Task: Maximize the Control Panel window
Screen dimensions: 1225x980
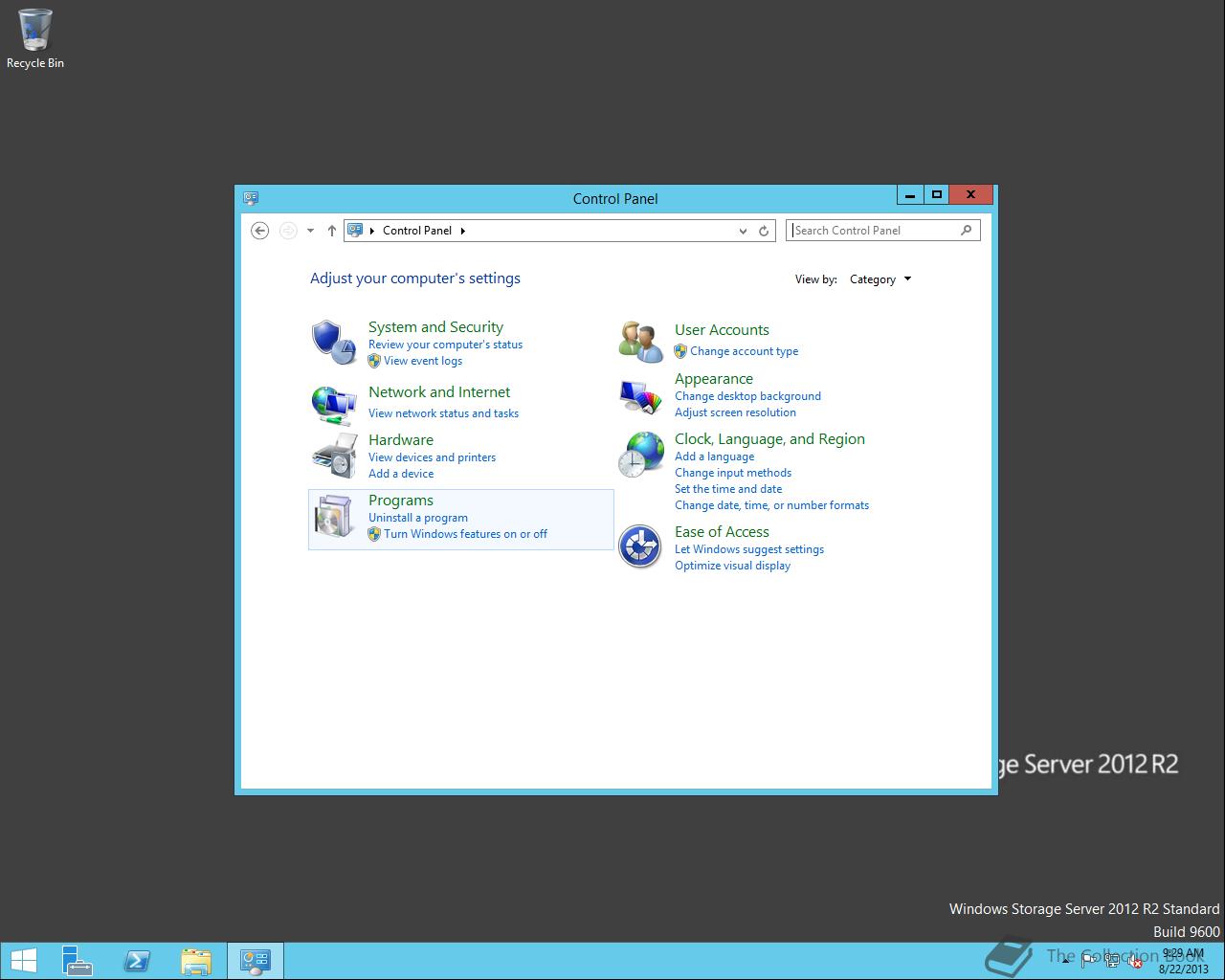Action: [937, 194]
